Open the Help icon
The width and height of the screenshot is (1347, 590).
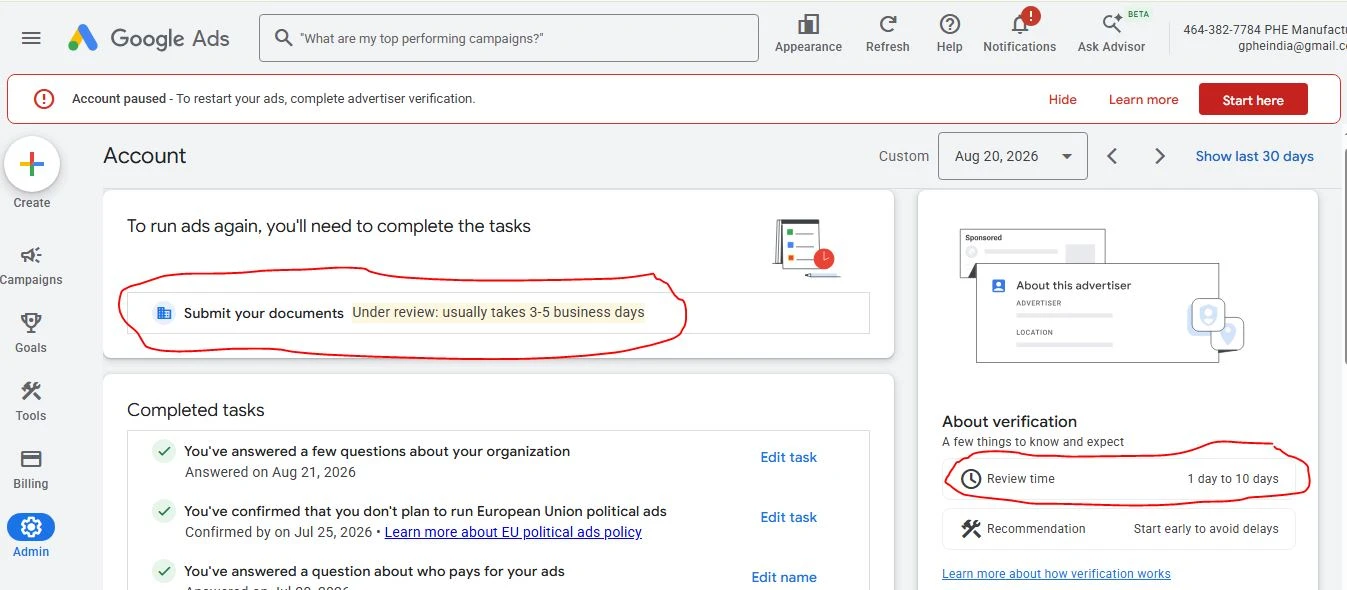(x=950, y=24)
